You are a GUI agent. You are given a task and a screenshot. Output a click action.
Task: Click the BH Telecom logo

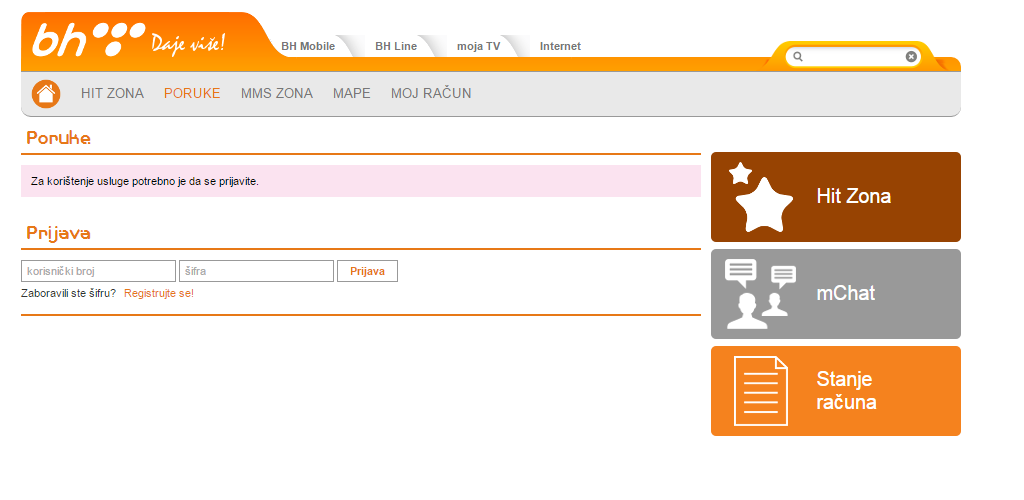click(89, 39)
